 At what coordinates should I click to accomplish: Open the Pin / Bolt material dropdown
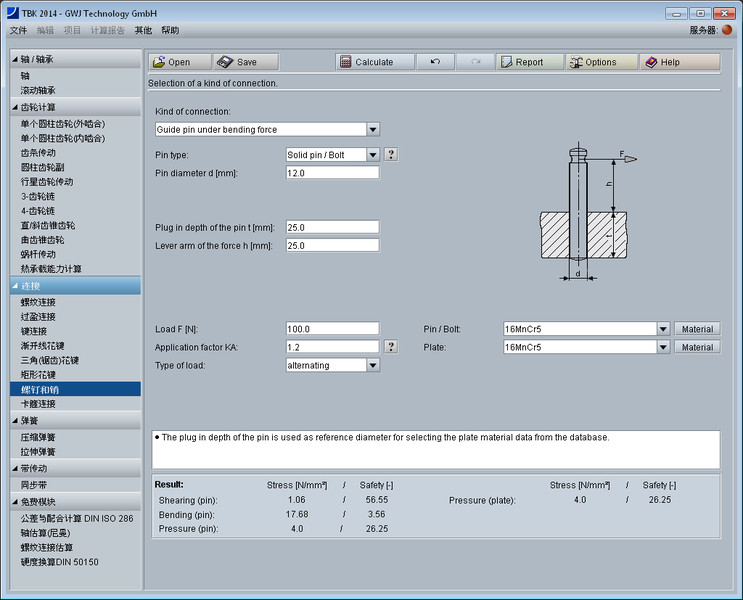point(662,329)
